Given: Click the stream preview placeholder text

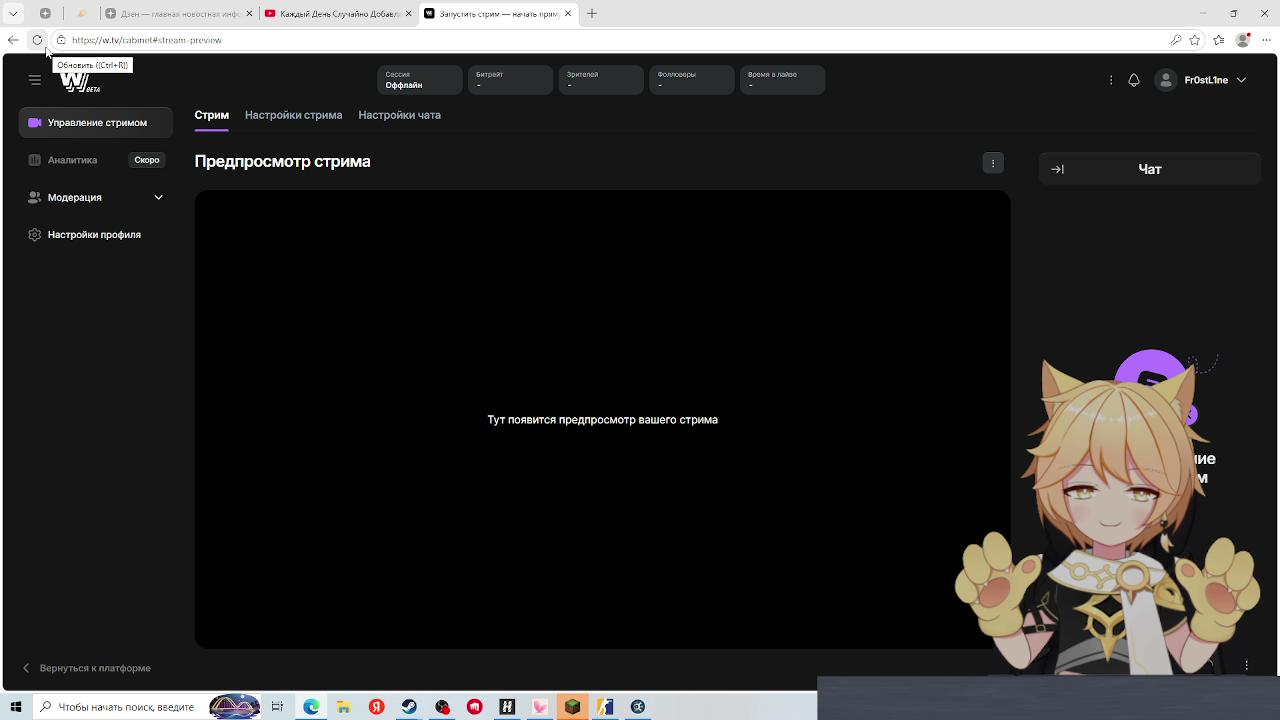Looking at the screenshot, I should [x=602, y=420].
